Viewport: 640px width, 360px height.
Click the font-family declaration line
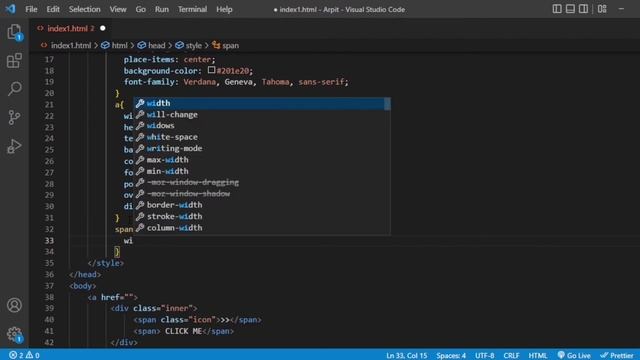pos(236,82)
